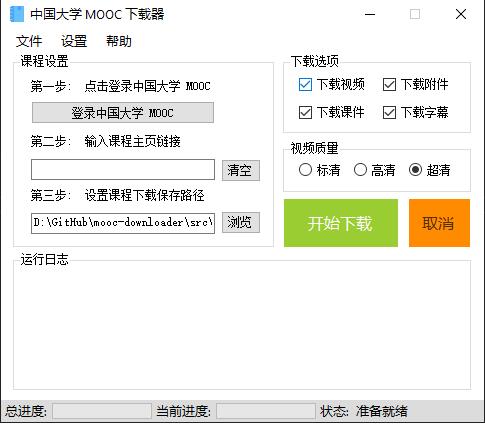Click the 登录中国大学 MOOC button
This screenshot has height=424, width=485.
123,113
